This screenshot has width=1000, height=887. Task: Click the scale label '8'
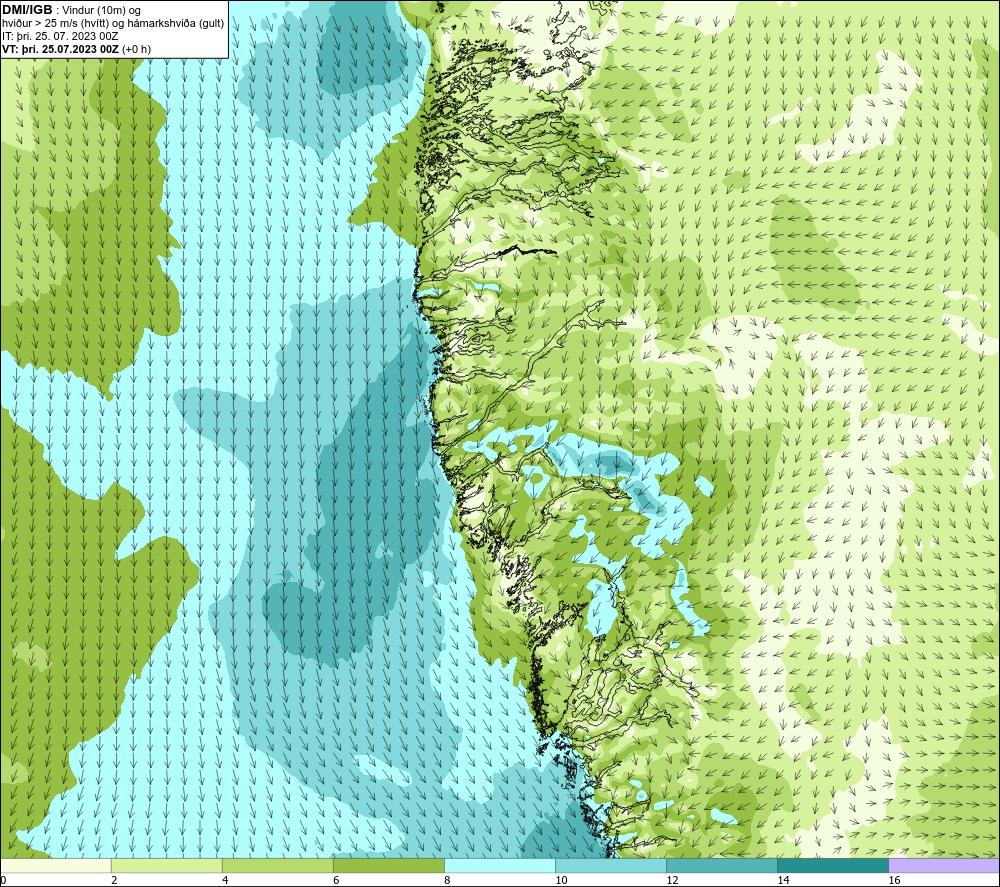pyautogui.click(x=447, y=880)
